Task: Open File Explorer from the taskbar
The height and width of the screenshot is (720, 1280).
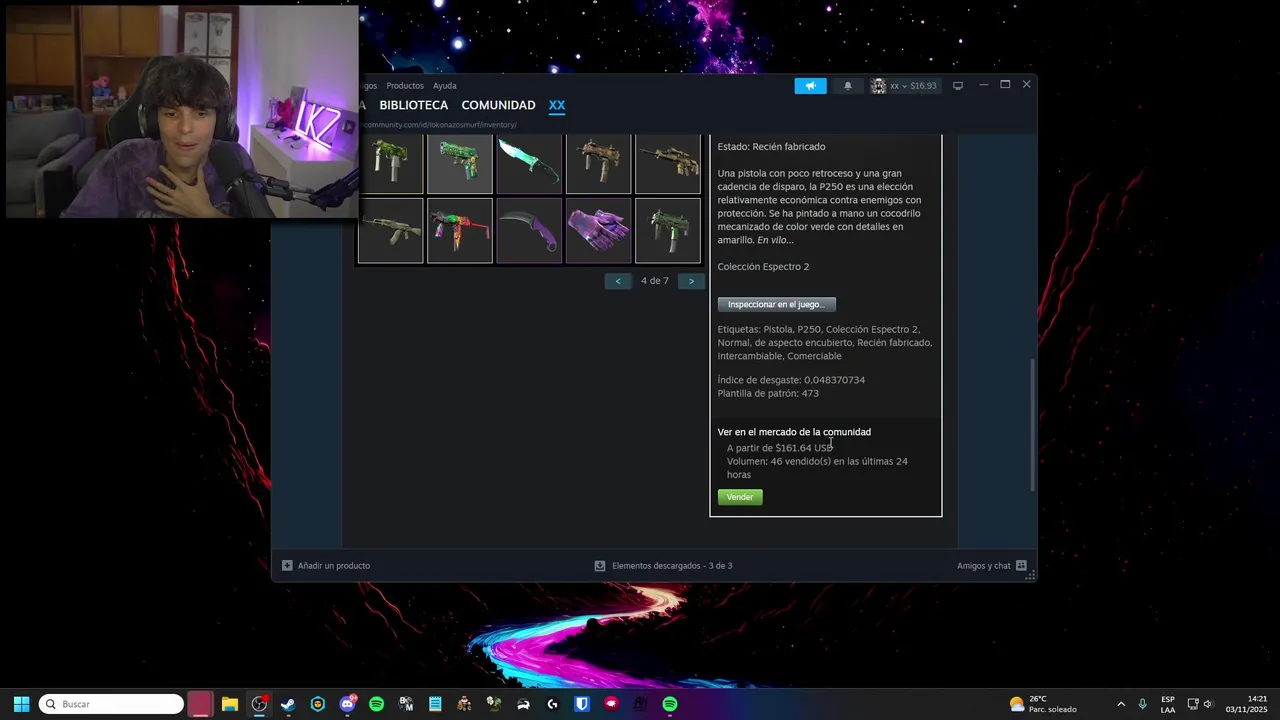Action: (x=229, y=704)
